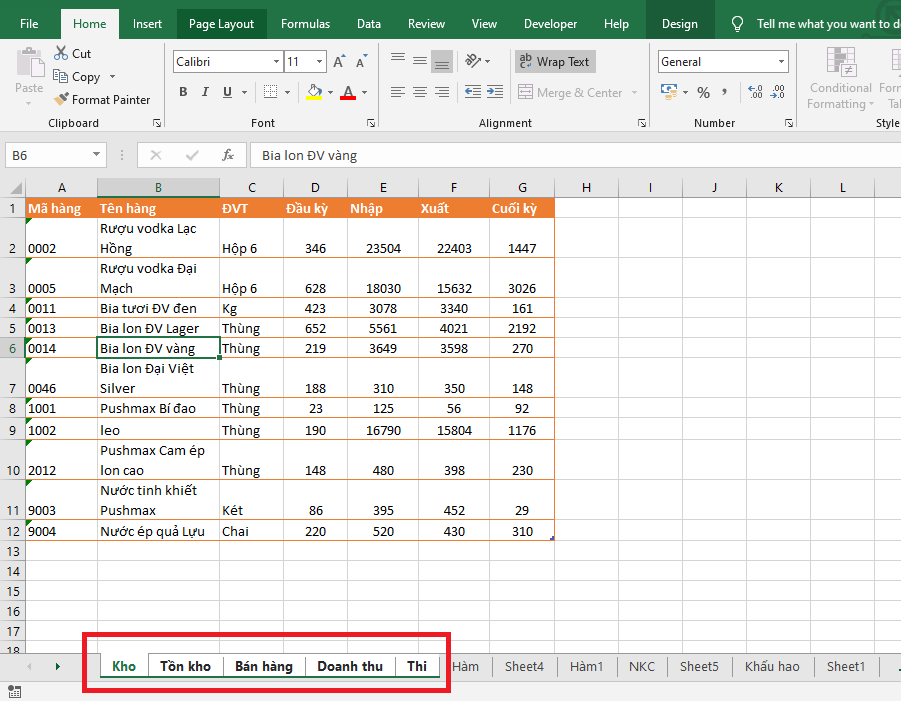Open the borders dropdown arrow

pyautogui.click(x=289, y=93)
